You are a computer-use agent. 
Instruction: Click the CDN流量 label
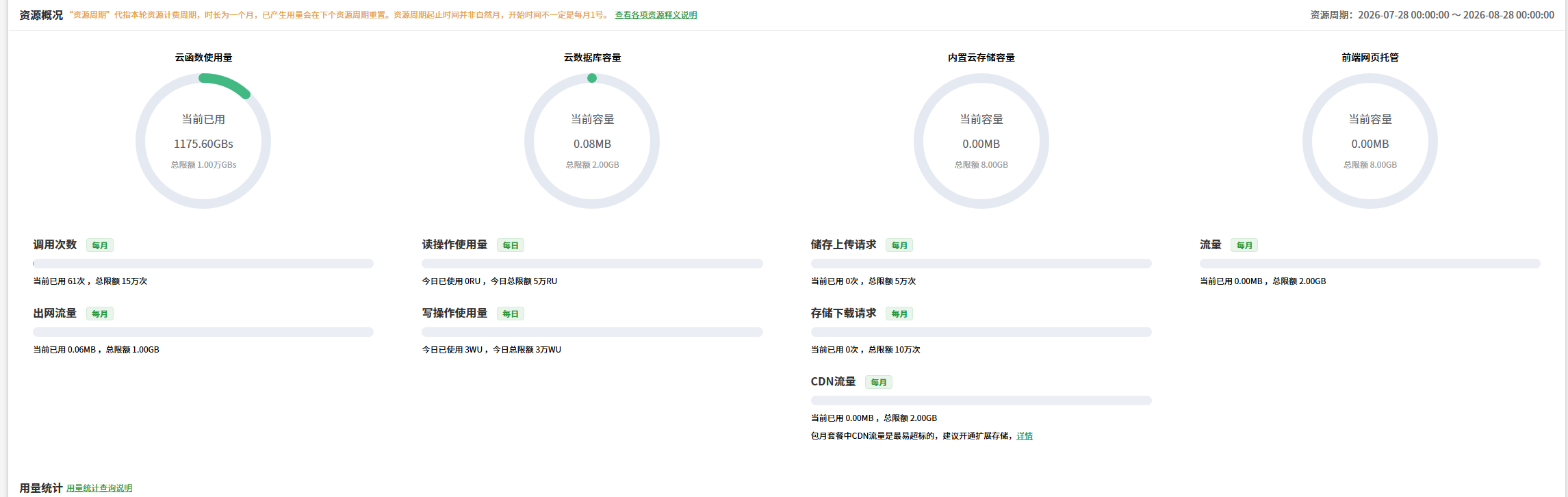[x=833, y=381]
